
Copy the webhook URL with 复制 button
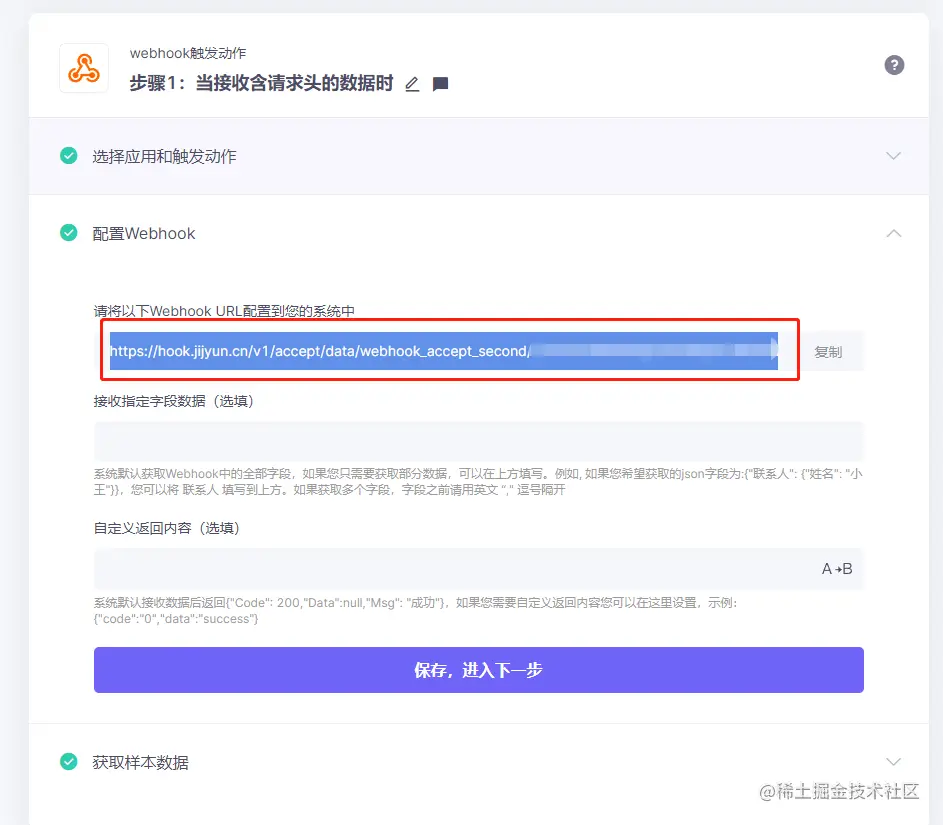pos(828,352)
